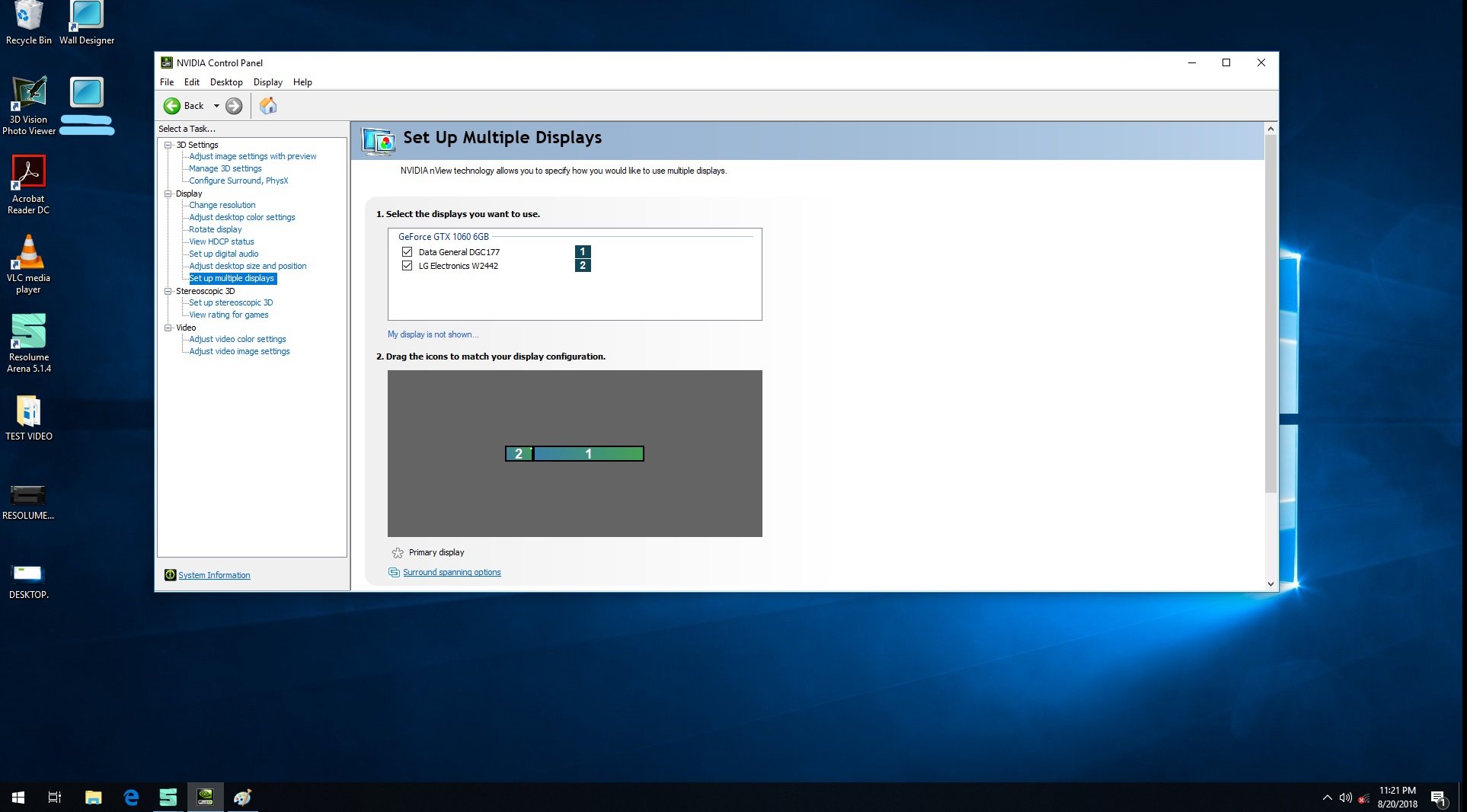Go to the Home icon in toolbar
The image size is (1467, 812).
click(x=268, y=106)
